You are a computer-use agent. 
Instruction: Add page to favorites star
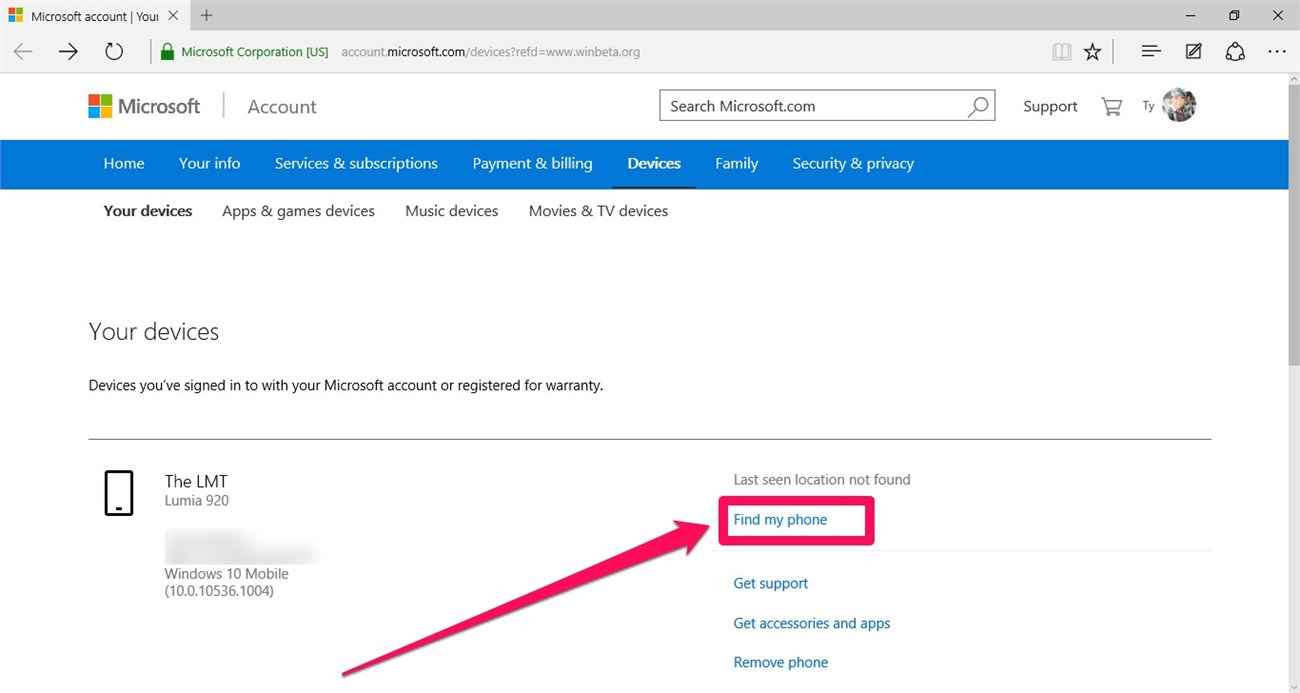(1092, 52)
